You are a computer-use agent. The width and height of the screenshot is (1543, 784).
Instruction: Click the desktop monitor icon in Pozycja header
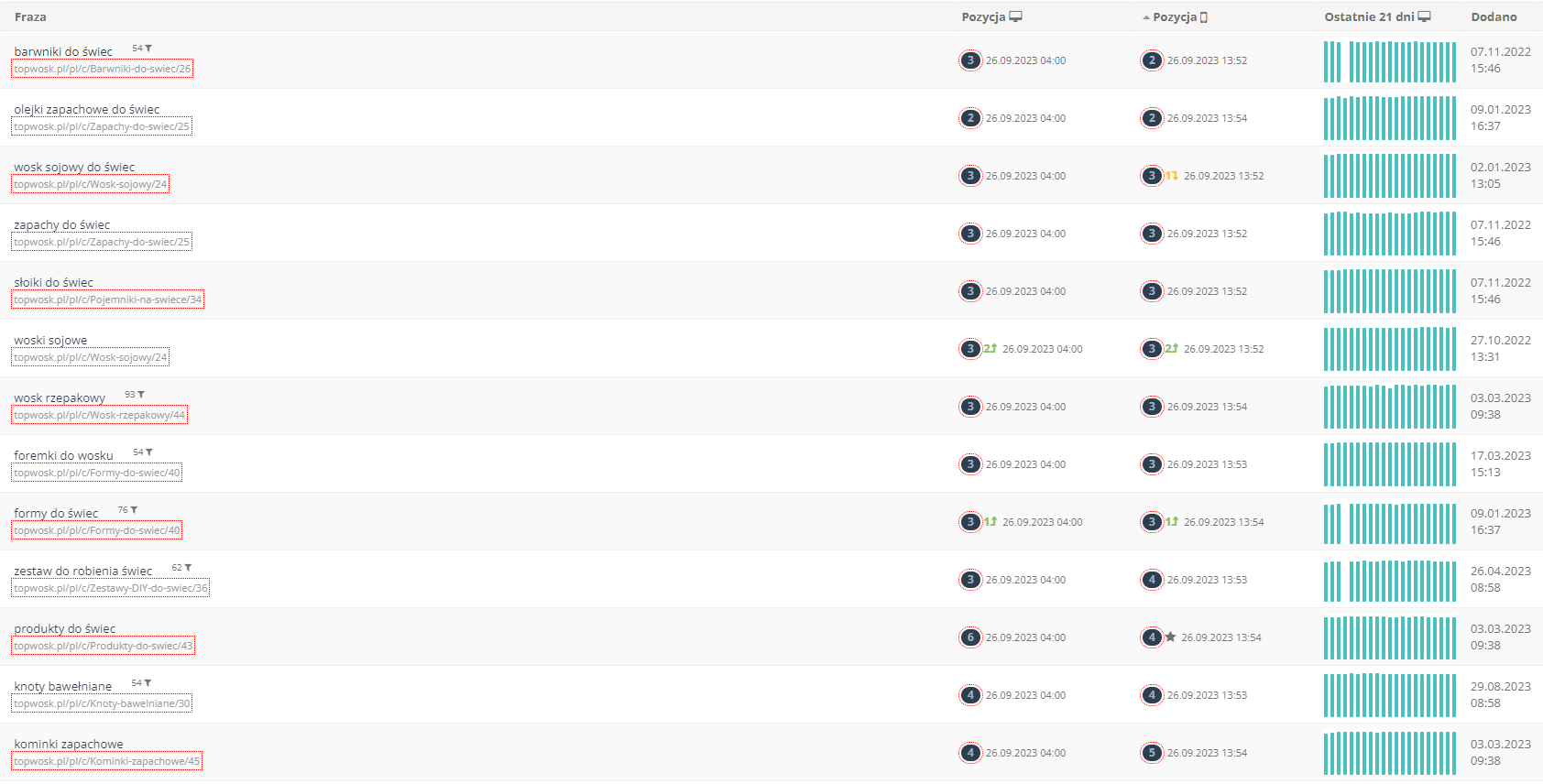point(1015,16)
